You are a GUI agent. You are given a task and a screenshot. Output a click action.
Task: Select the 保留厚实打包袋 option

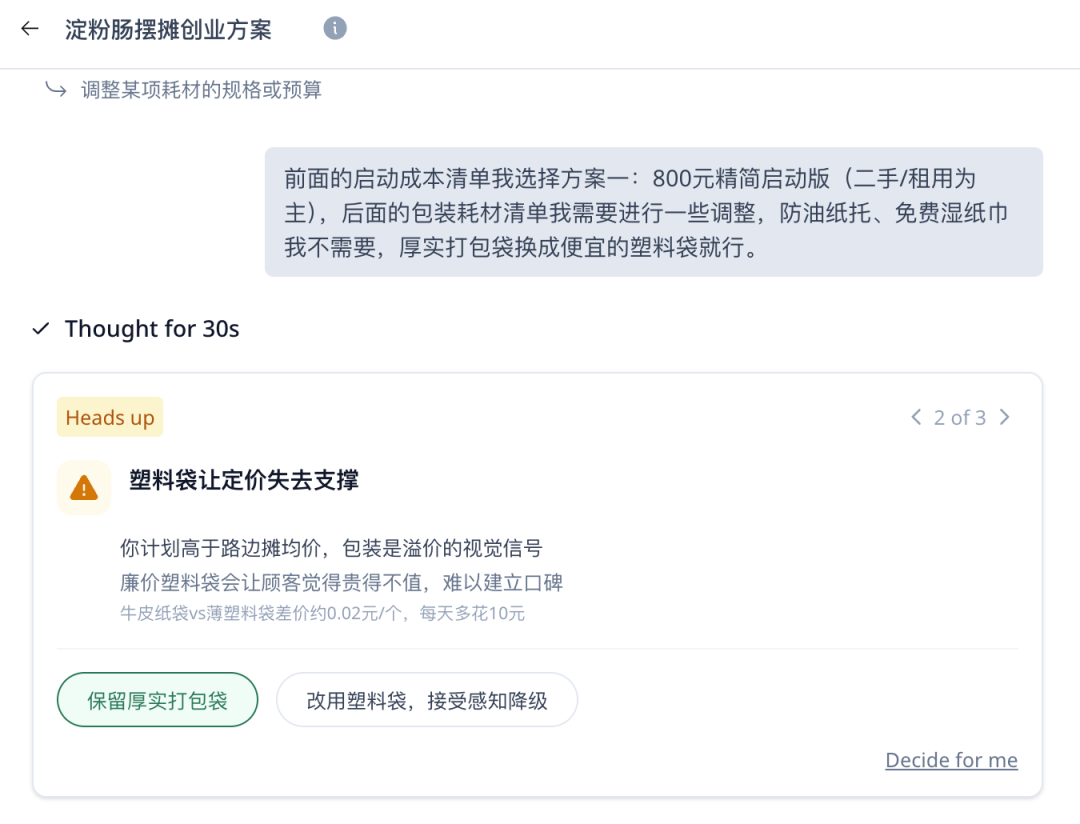coord(157,700)
